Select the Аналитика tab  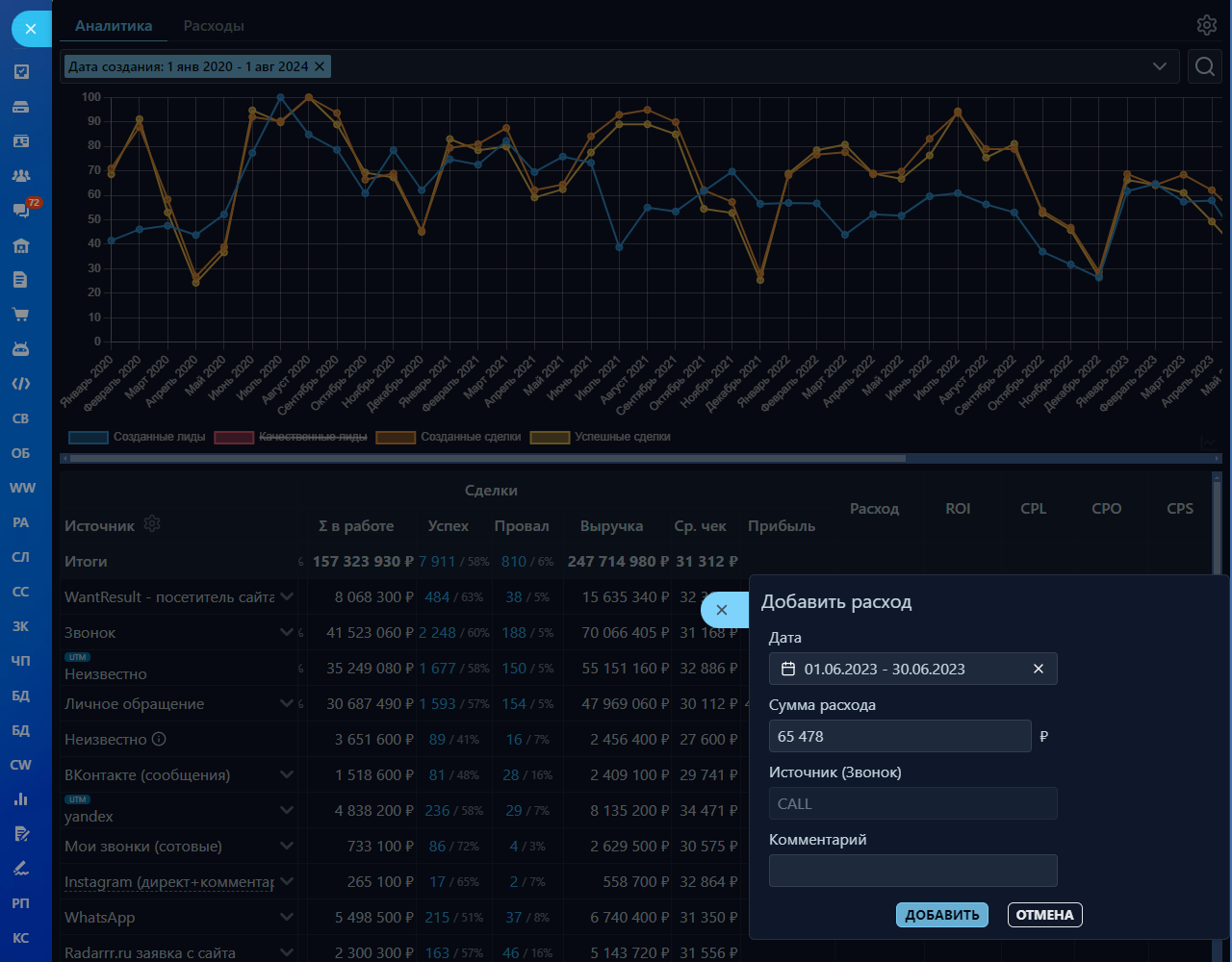[x=114, y=26]
